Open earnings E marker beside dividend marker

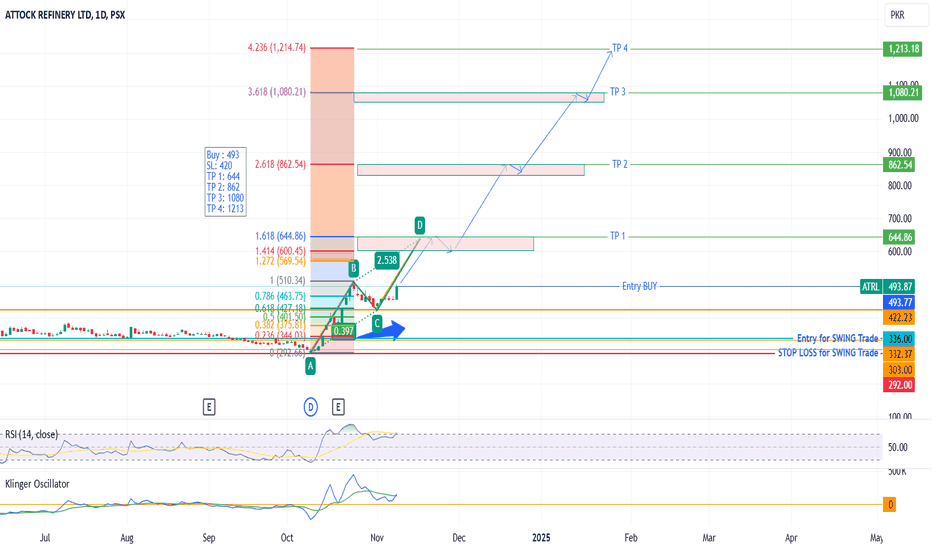coord(338,407)
